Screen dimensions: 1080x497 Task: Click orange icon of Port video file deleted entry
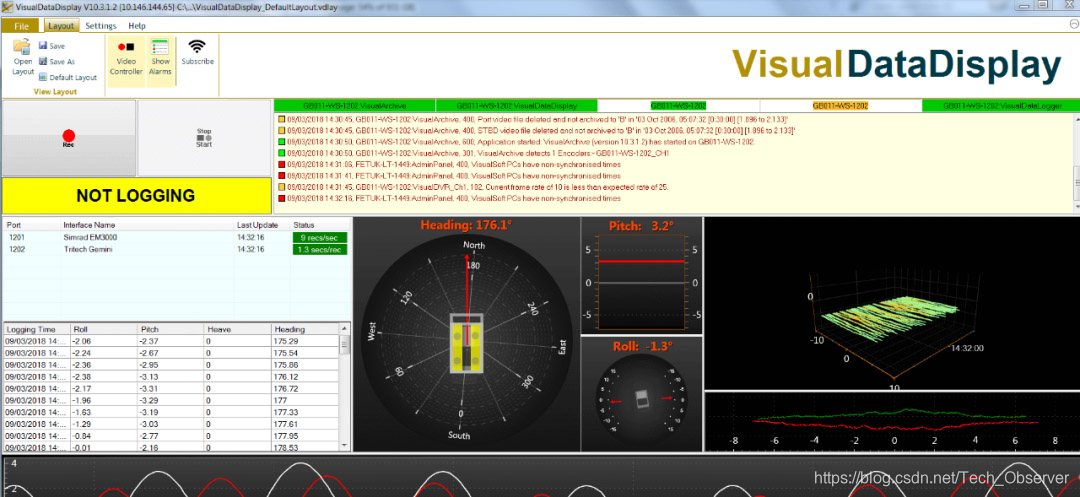tap(281, 118)
